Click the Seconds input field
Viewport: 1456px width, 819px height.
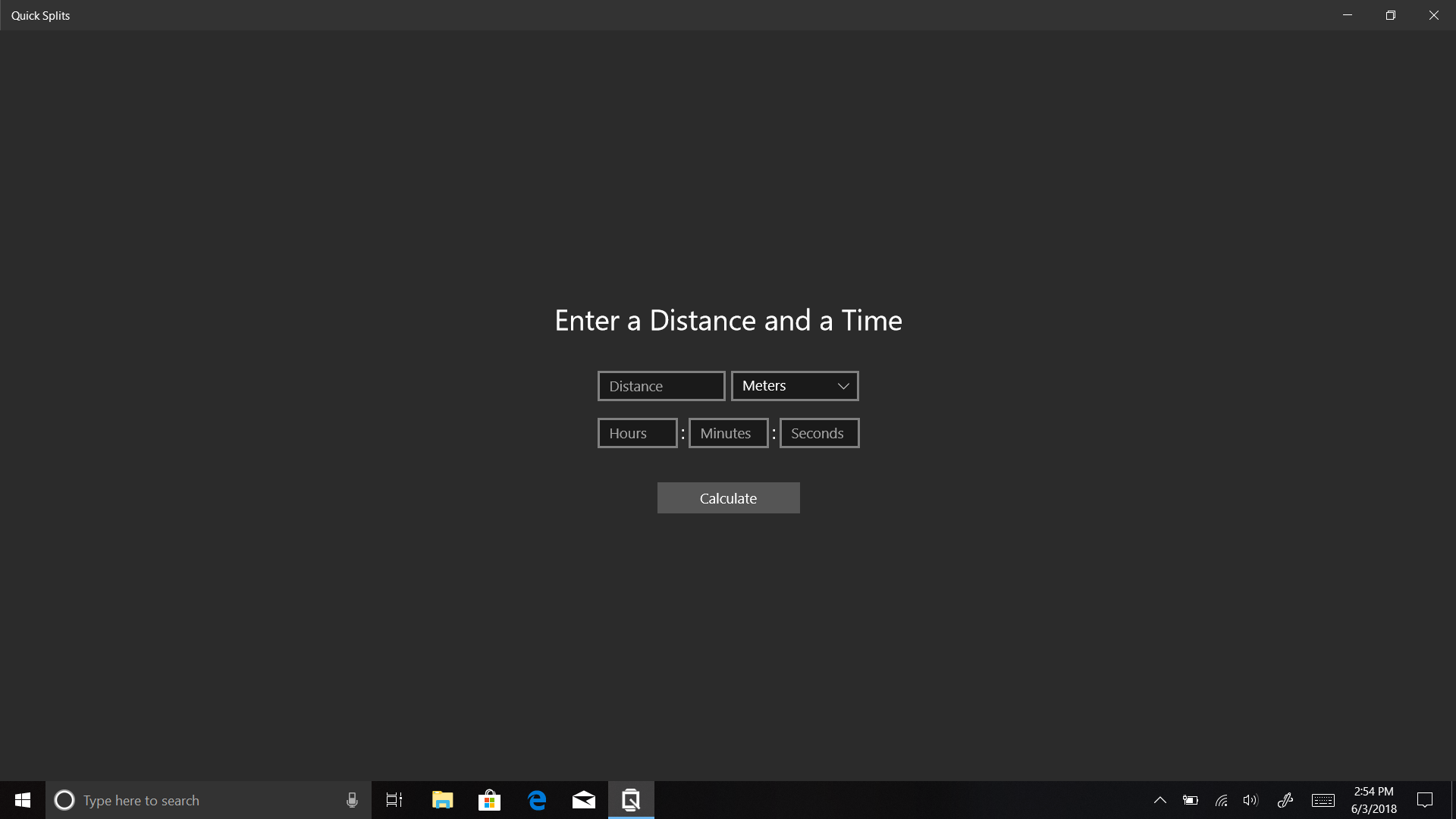pyautogui.click(x=819, y=433)
